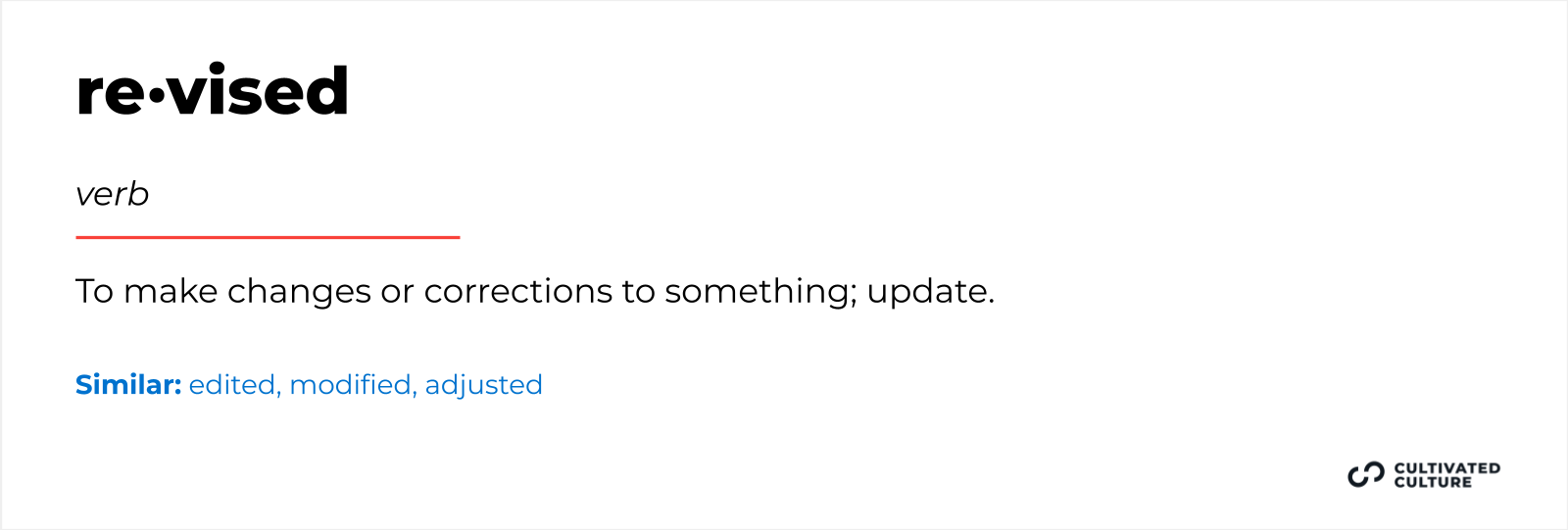The height and width of the screenshot is (530, 1568).
Task: Click the "CULTURE" logo text
Action: (x=1433, y=482)
